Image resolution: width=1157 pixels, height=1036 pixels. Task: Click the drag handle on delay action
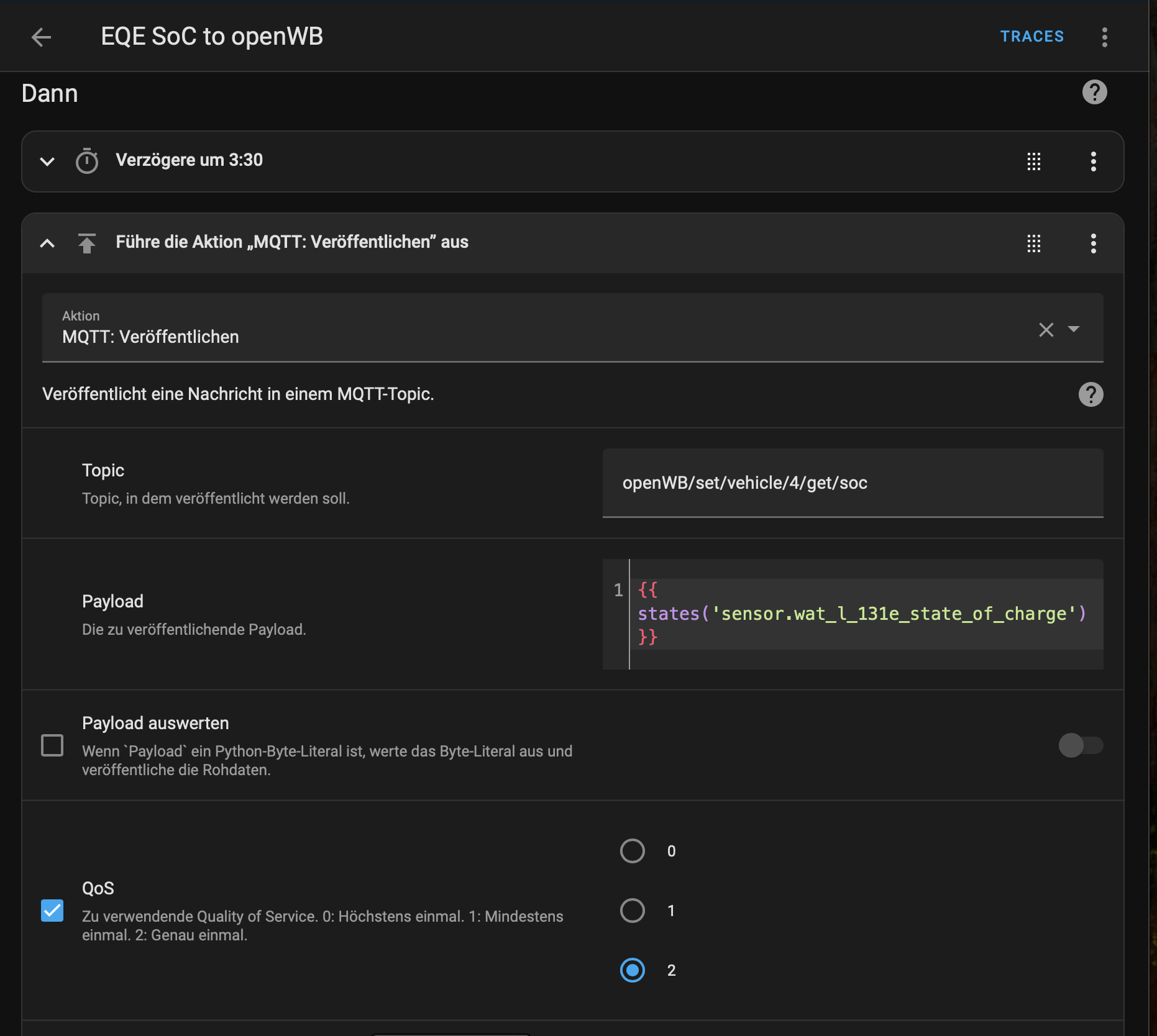[1033, 161]
